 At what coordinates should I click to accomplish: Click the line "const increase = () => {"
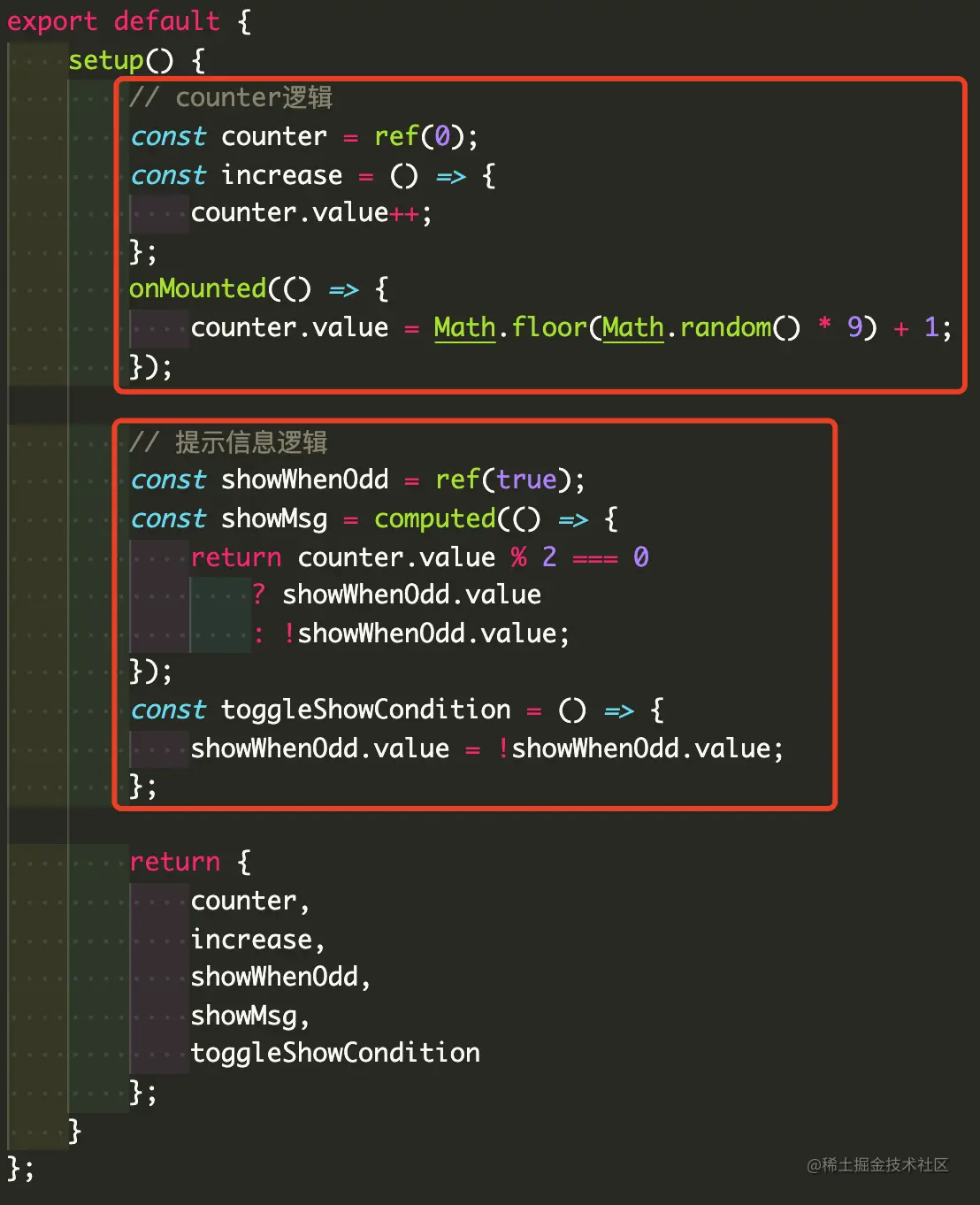(x=313, y=175)
